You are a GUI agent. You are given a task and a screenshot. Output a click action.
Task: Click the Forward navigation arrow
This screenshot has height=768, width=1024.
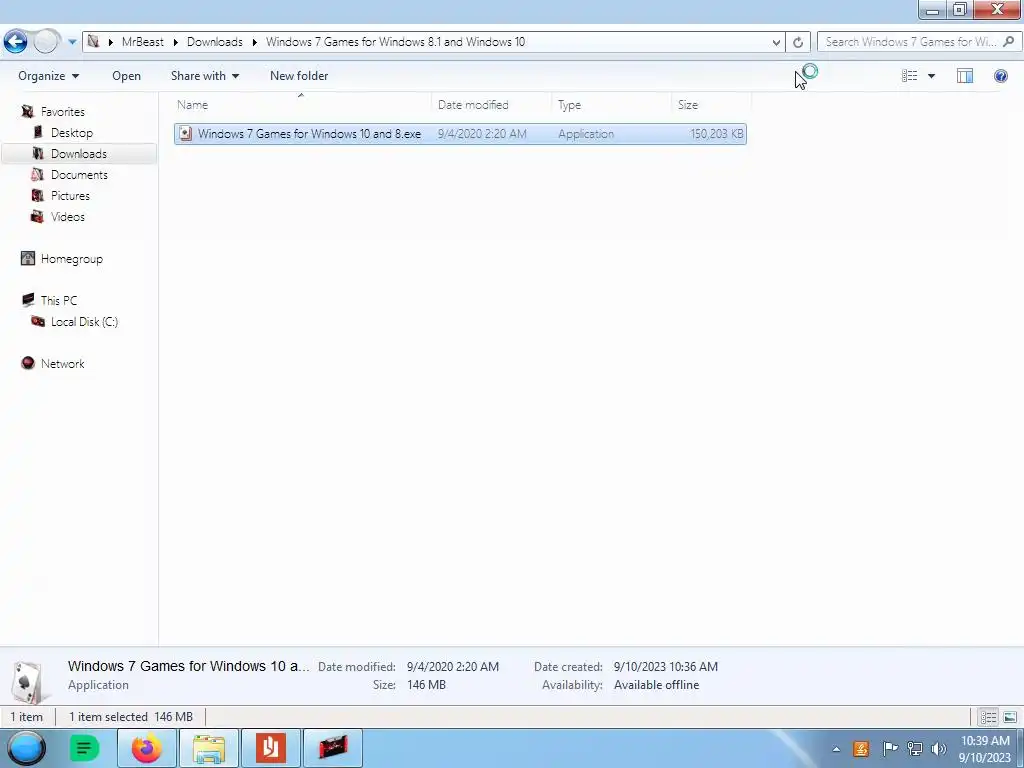46,42
